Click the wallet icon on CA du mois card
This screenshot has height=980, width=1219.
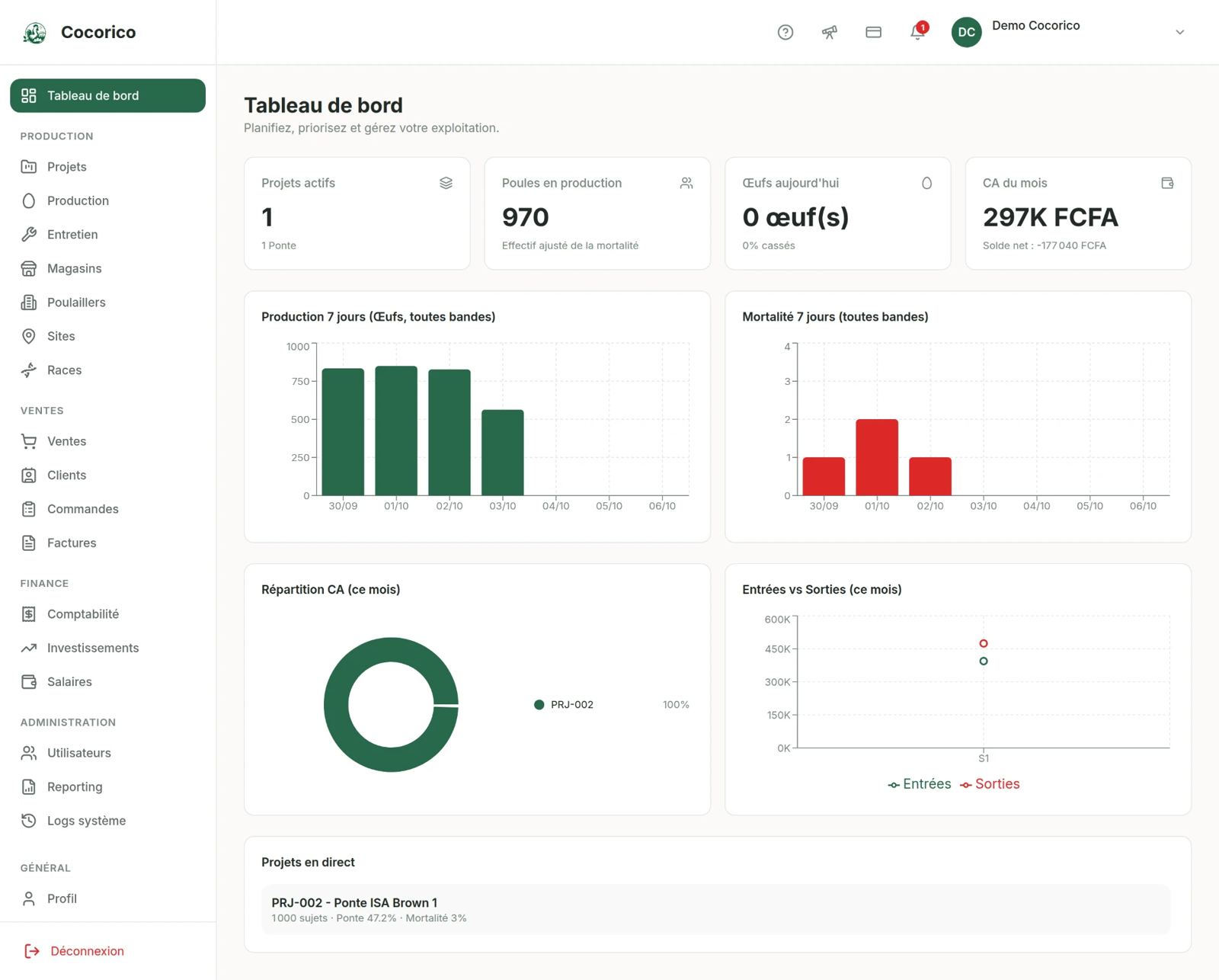tap(1167, 183)
